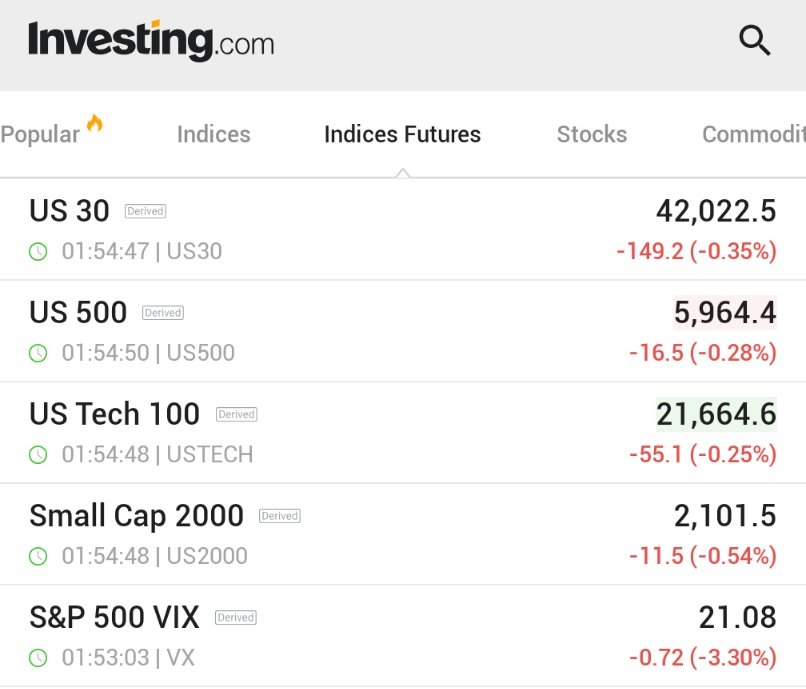Open the search magnifier icon
This screenshot has width=806, height=689.
[x=754, y=41]
